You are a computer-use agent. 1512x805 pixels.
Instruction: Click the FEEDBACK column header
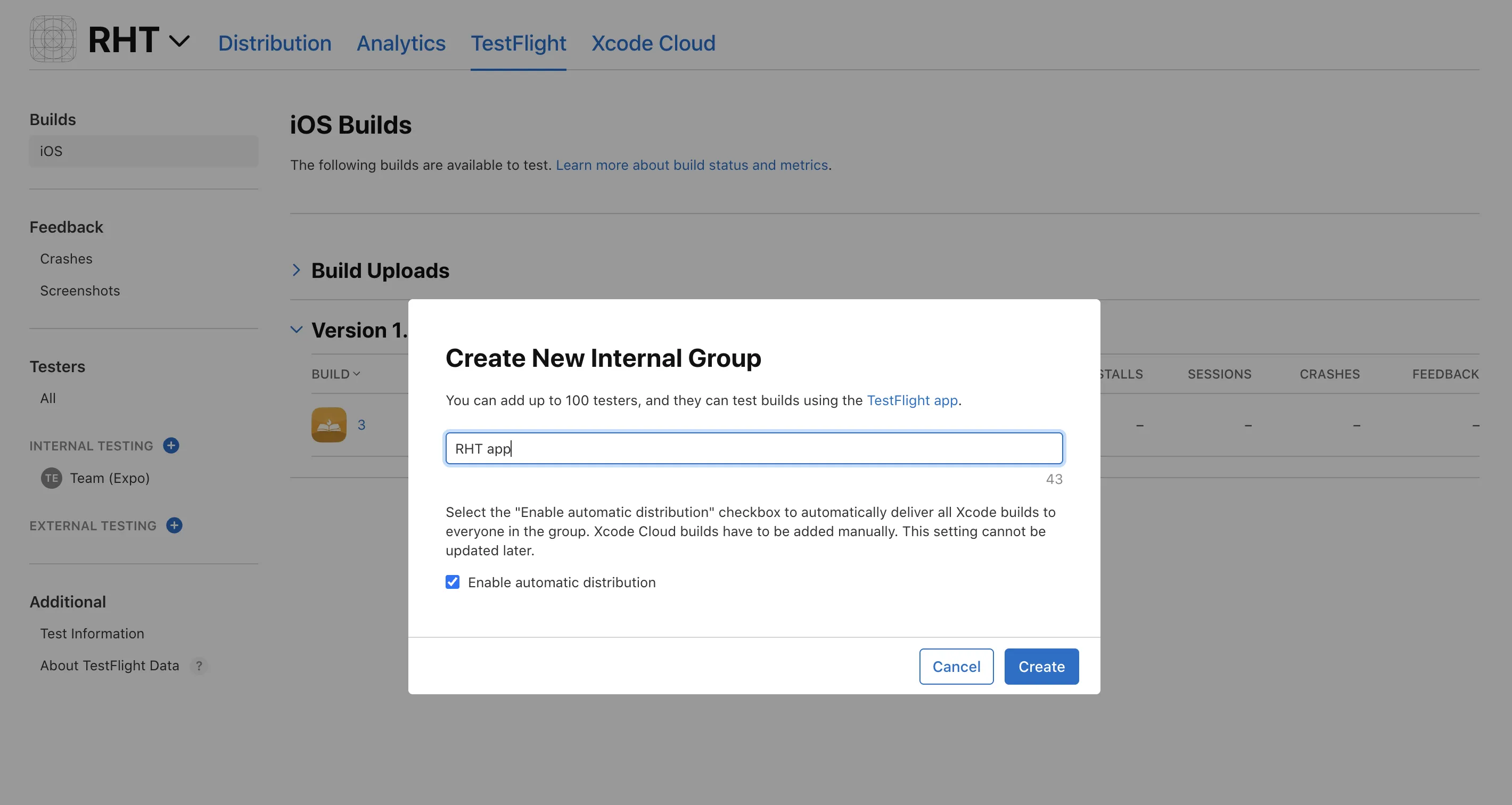tap(1445, 374)
